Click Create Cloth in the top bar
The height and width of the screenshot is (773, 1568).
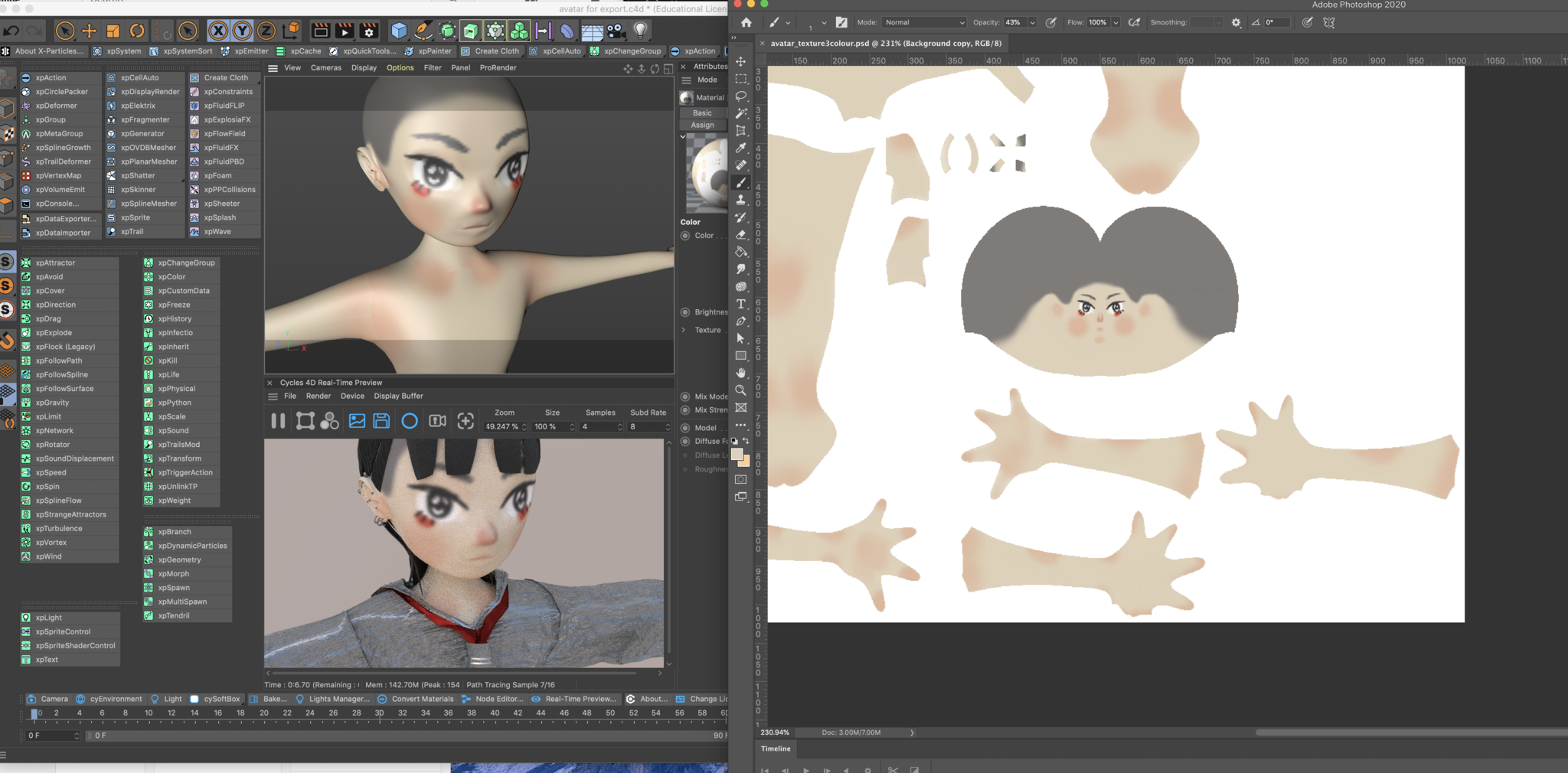click(x=490, y=51)
